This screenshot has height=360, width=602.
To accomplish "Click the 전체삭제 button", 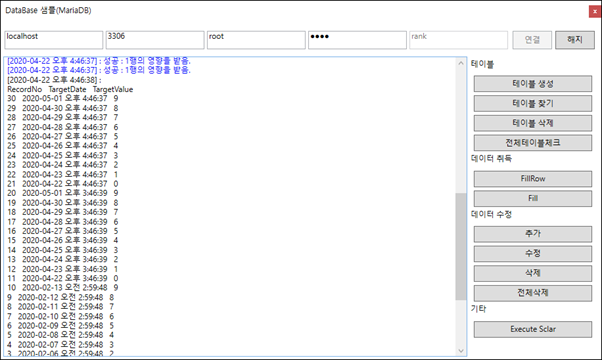I will pos(533,293).
